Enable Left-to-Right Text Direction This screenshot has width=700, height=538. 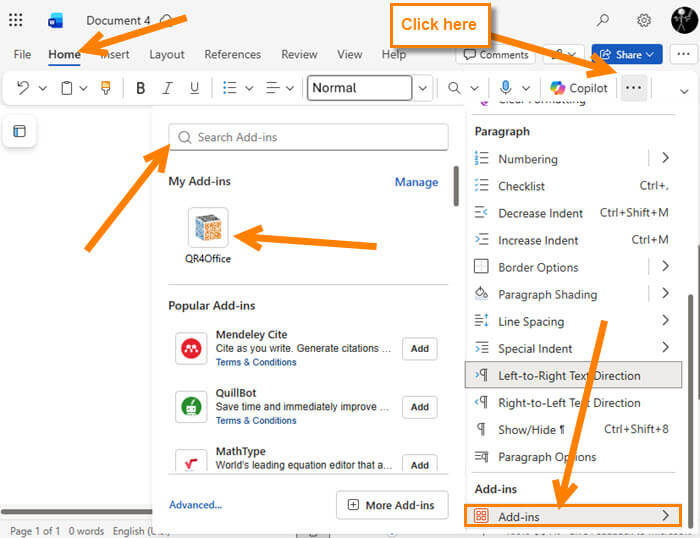point(569,376)
